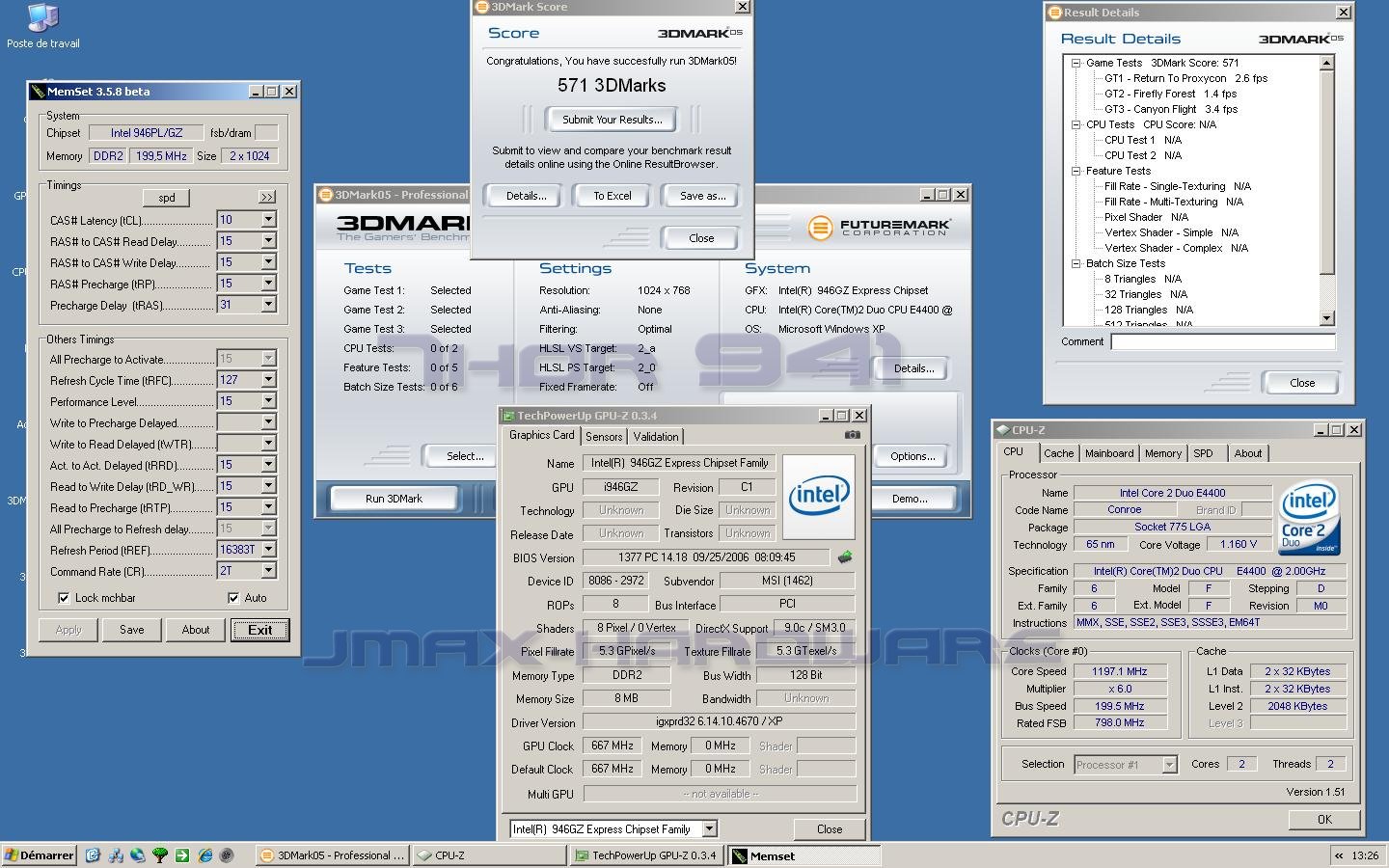This screenshot has width=1389, height=868.
Task: Click the Options... button in 3DMark05
Action: 912,456
